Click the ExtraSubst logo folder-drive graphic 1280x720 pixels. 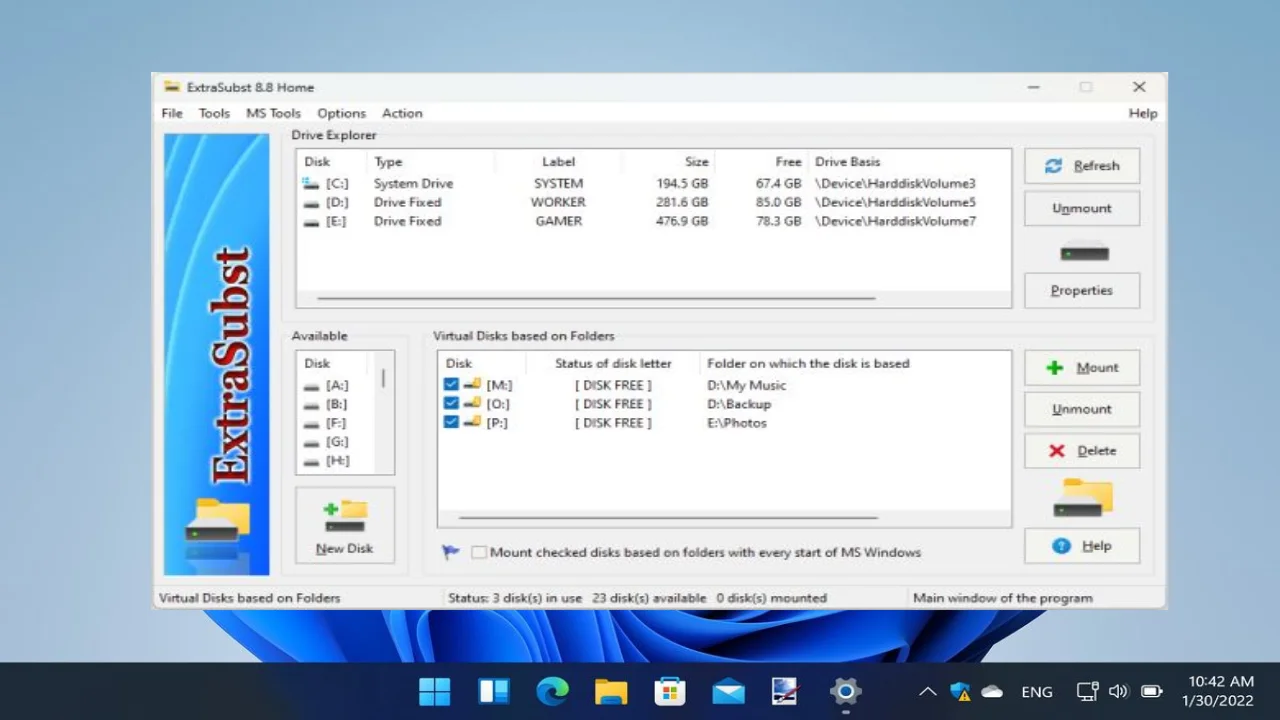(x=218, y=522)
